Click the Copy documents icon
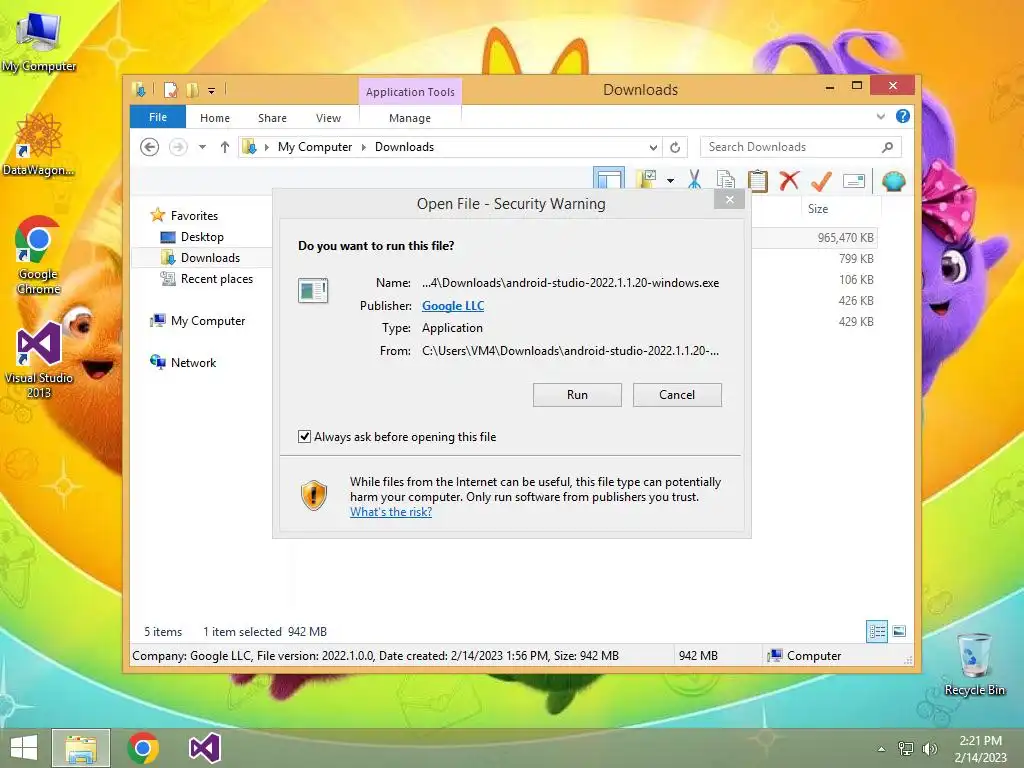This screenshot has height=768, width=1024. [x=726, y=180]
